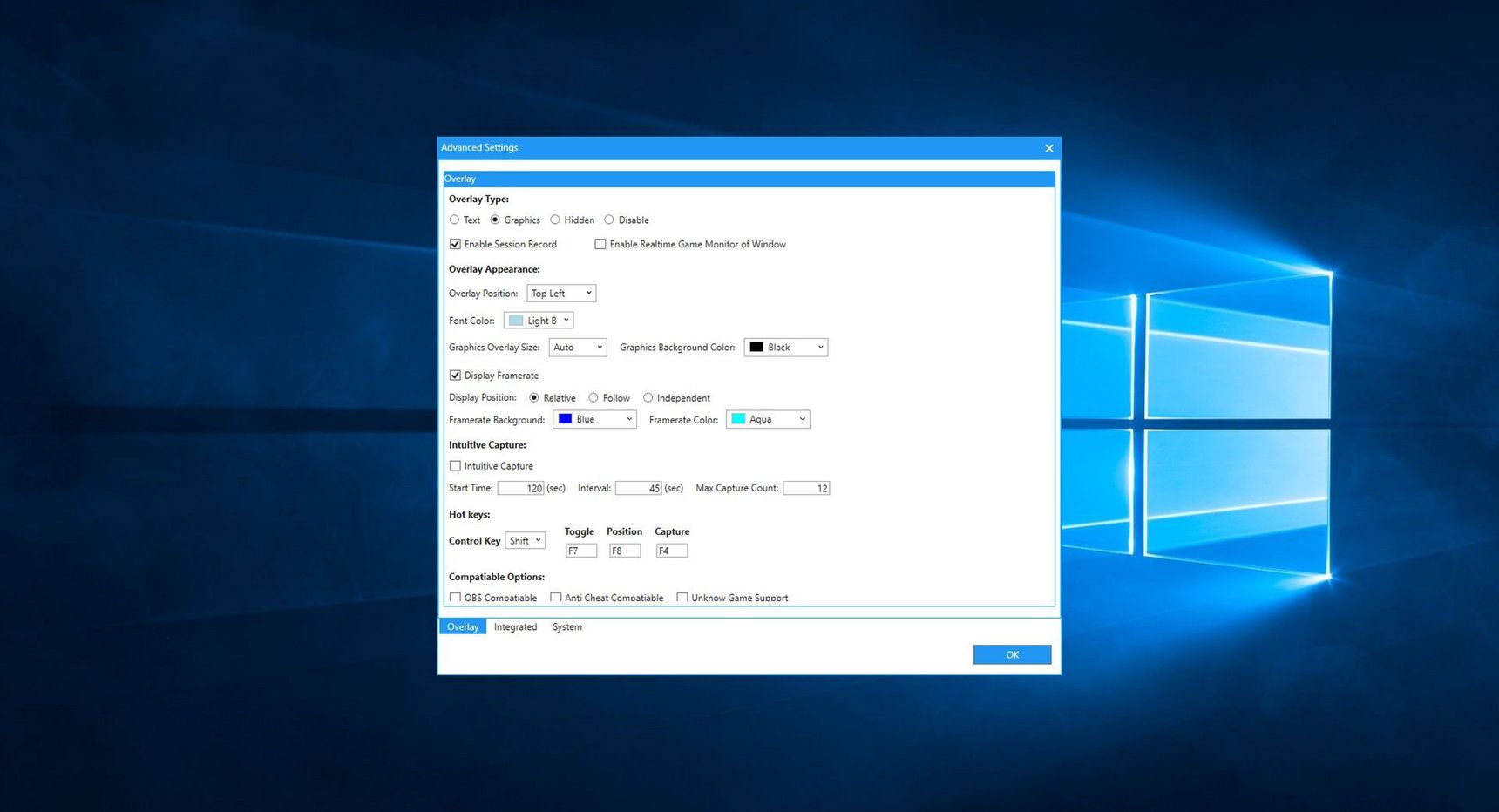Viewport: 1499px width, 812px height.
Task: Open the Framerate Color dropdown
Action: (x=768, y=419)
